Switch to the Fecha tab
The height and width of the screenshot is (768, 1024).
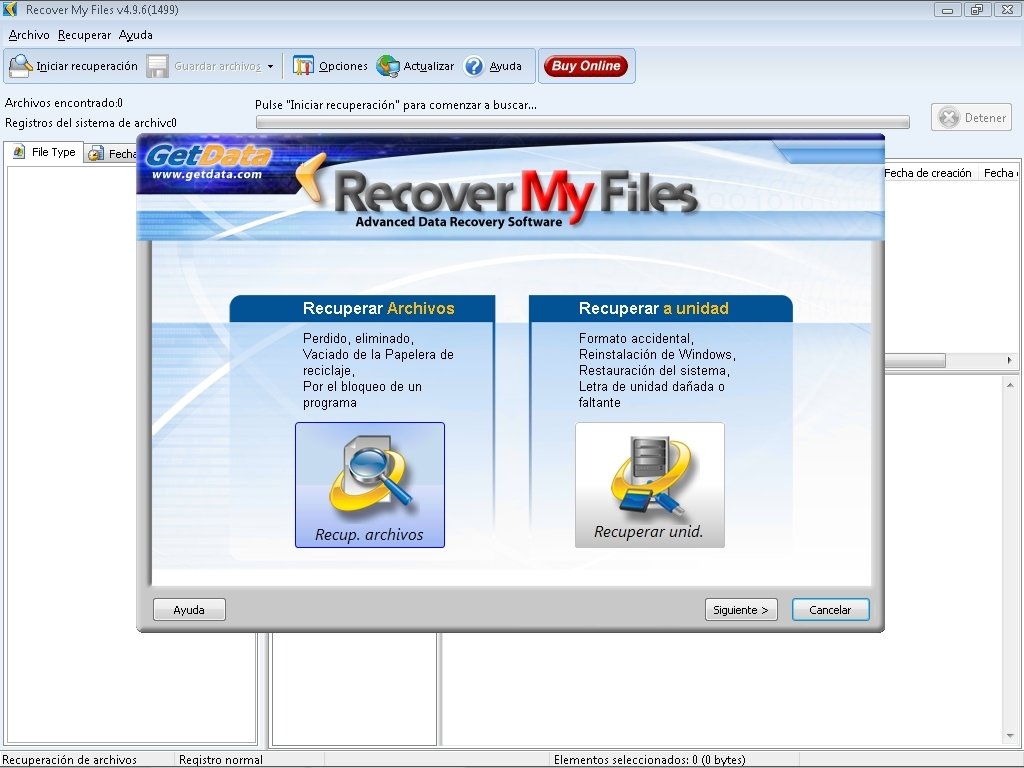[112, 154]
